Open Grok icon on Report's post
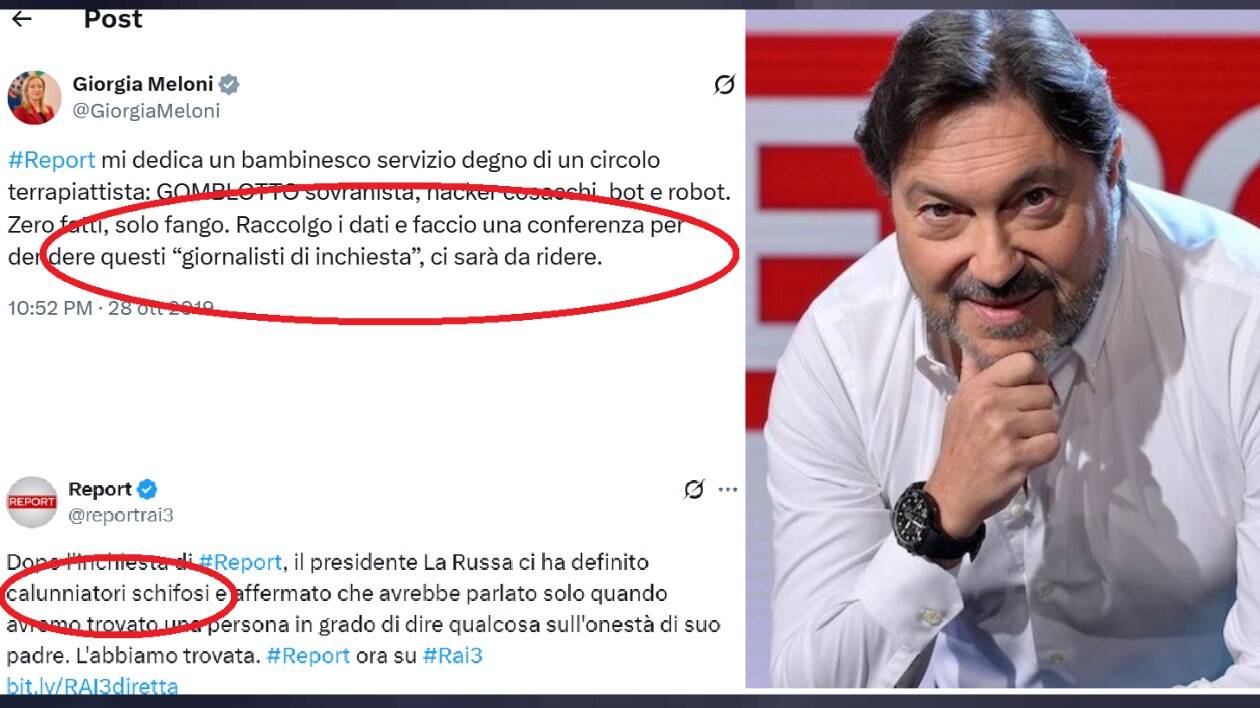 tap(693, 489)
